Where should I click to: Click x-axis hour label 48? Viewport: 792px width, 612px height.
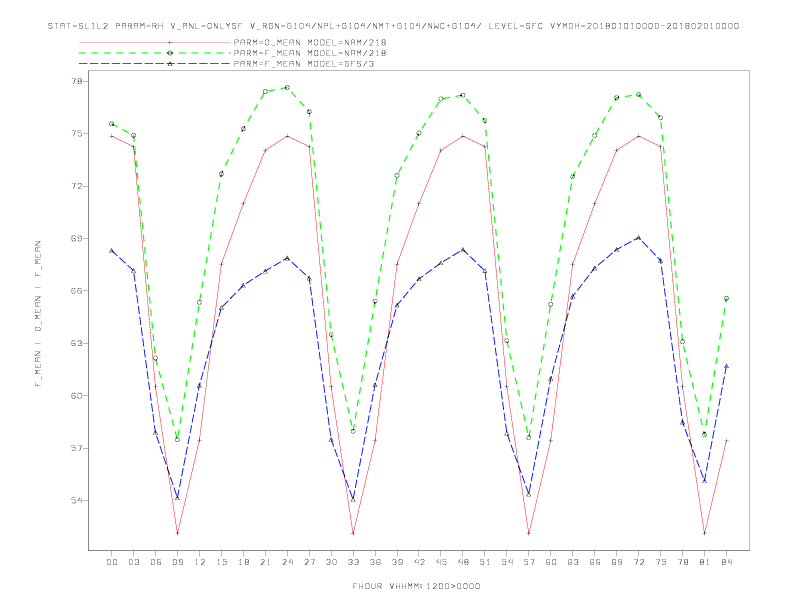click(x=463, y=562)
